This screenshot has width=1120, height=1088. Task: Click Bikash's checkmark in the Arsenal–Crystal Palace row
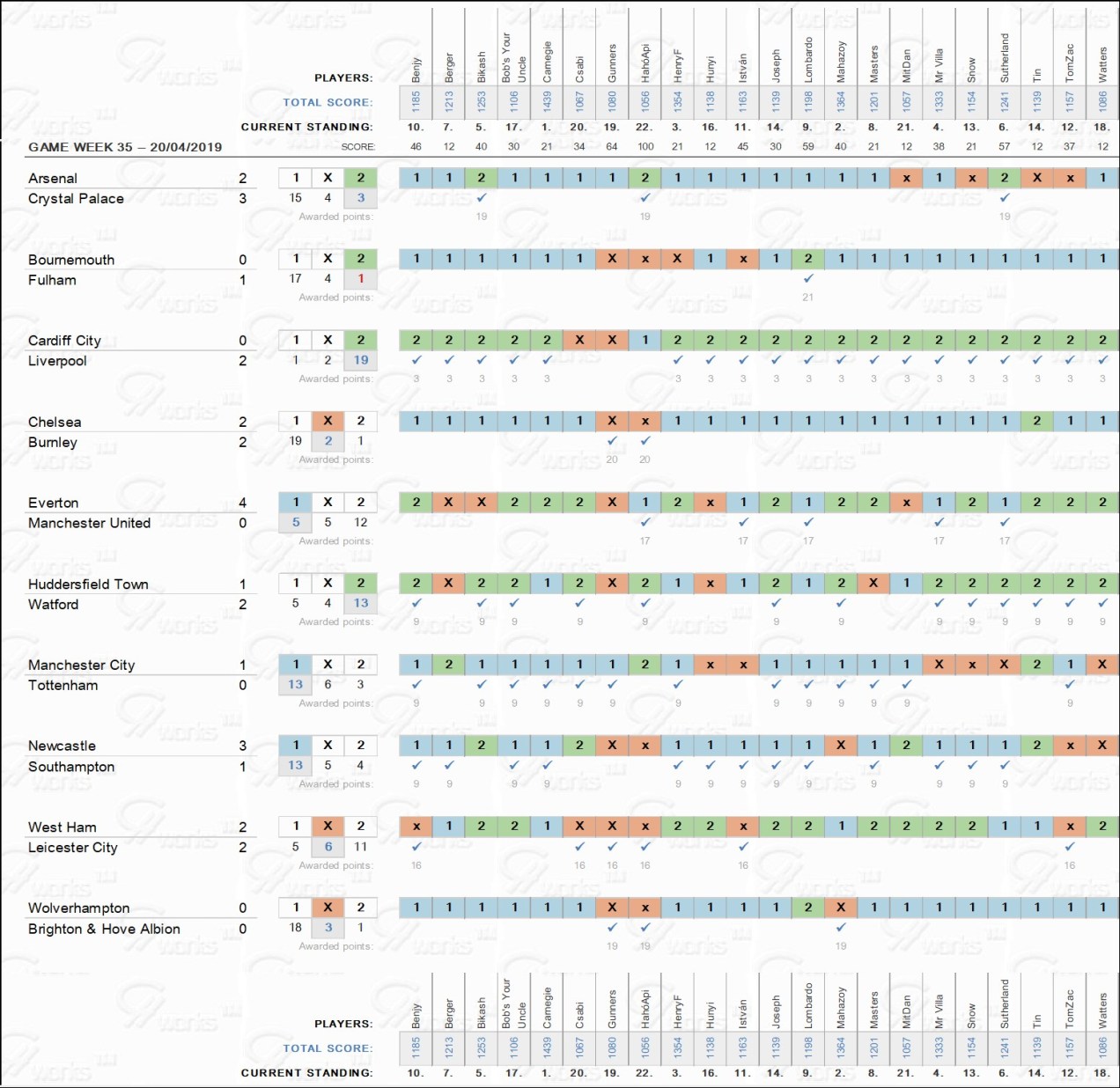(x=482, y=197)
